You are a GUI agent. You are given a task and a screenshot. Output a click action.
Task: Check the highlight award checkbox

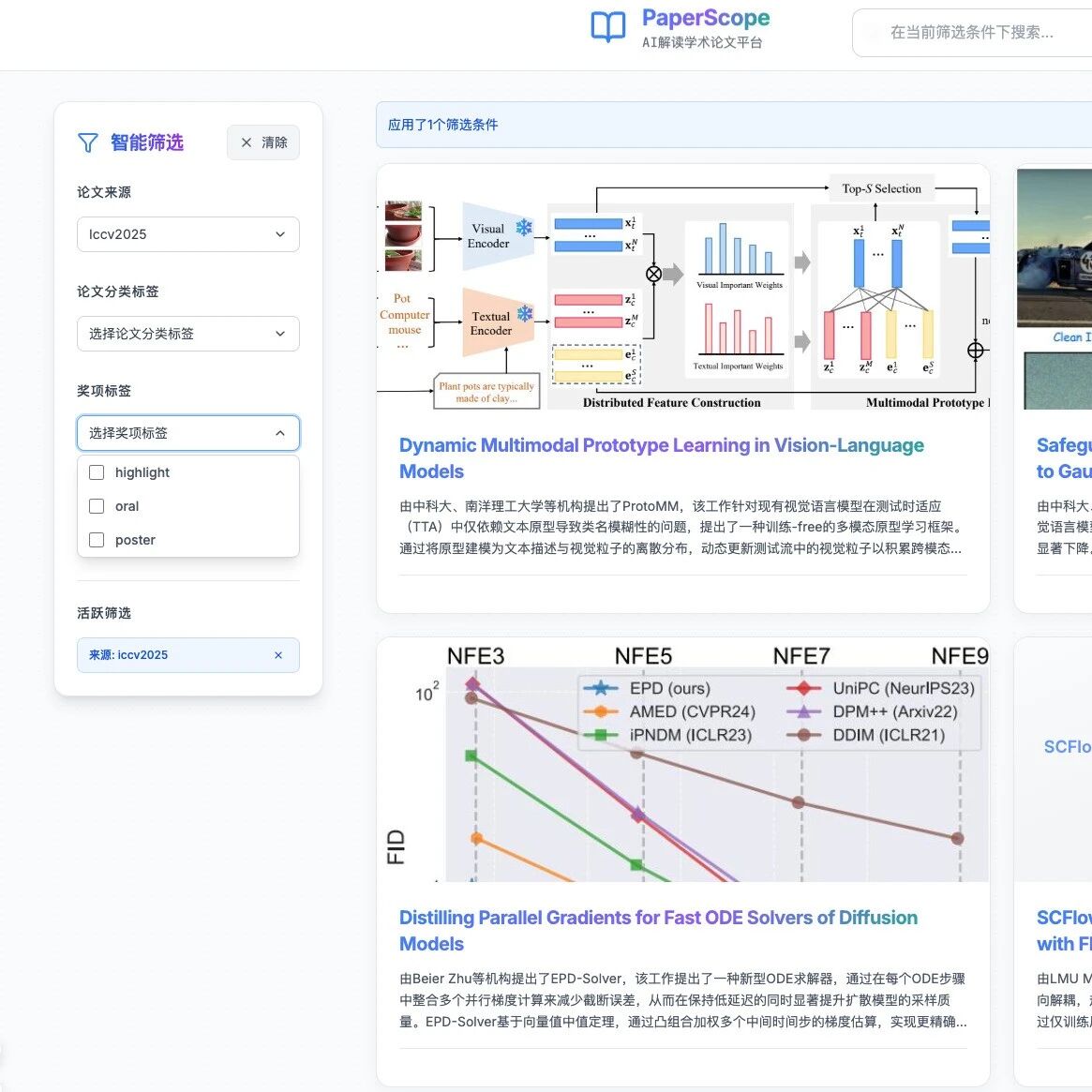pyautogui.click(x=97, y=472)
